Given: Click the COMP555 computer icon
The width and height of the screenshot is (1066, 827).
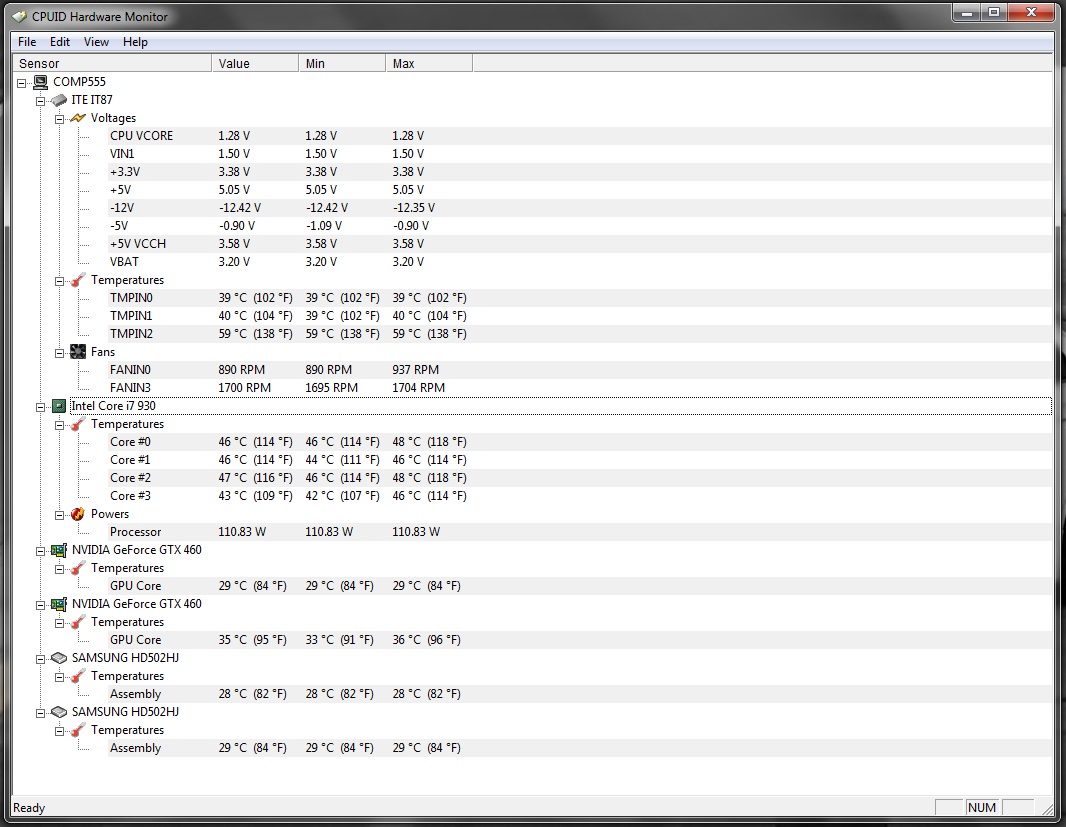Looking at the screenshot, I should coord(41,82).
